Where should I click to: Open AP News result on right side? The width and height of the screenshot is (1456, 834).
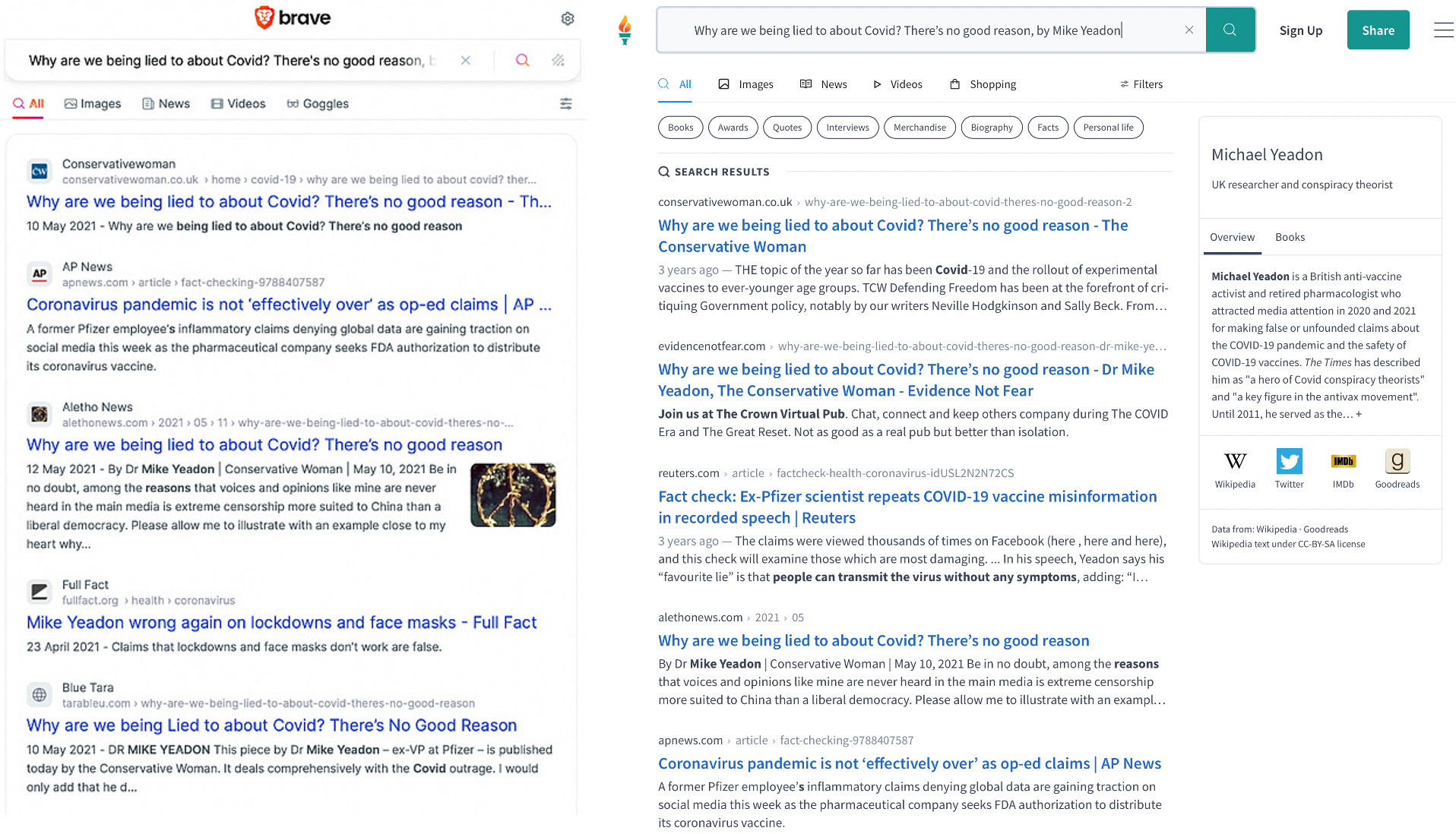[910, 764]
